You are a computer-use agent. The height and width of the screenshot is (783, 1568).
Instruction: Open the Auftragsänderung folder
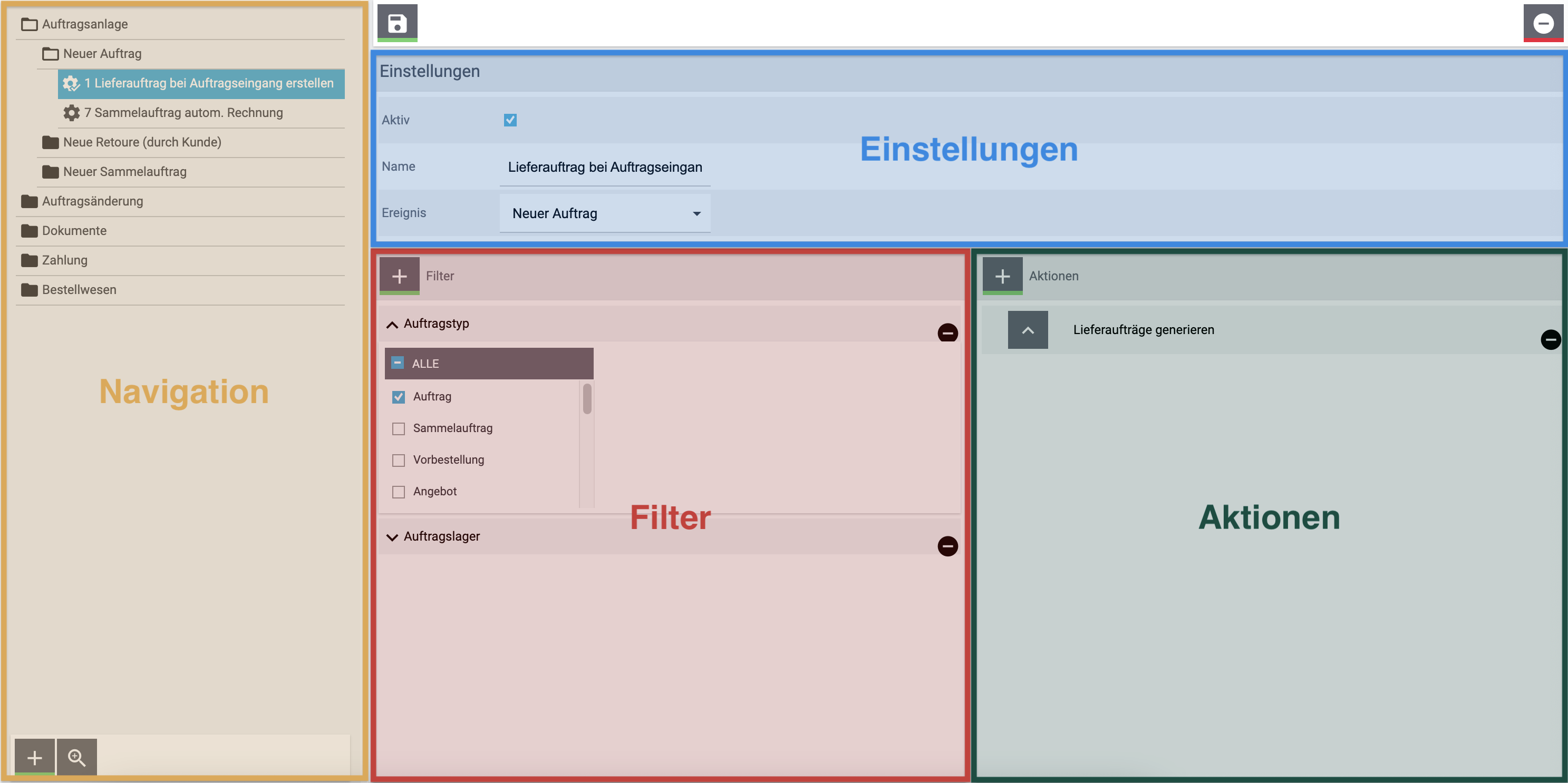click(92, 201)
